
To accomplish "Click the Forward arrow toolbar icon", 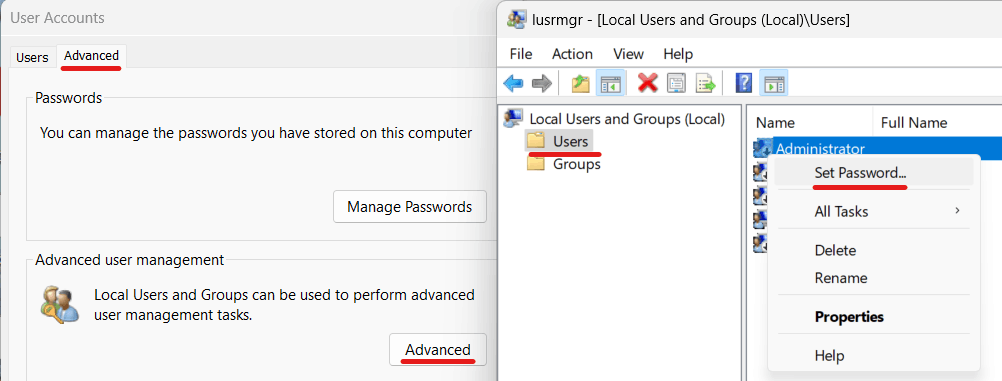I will [x=542, y=82].
